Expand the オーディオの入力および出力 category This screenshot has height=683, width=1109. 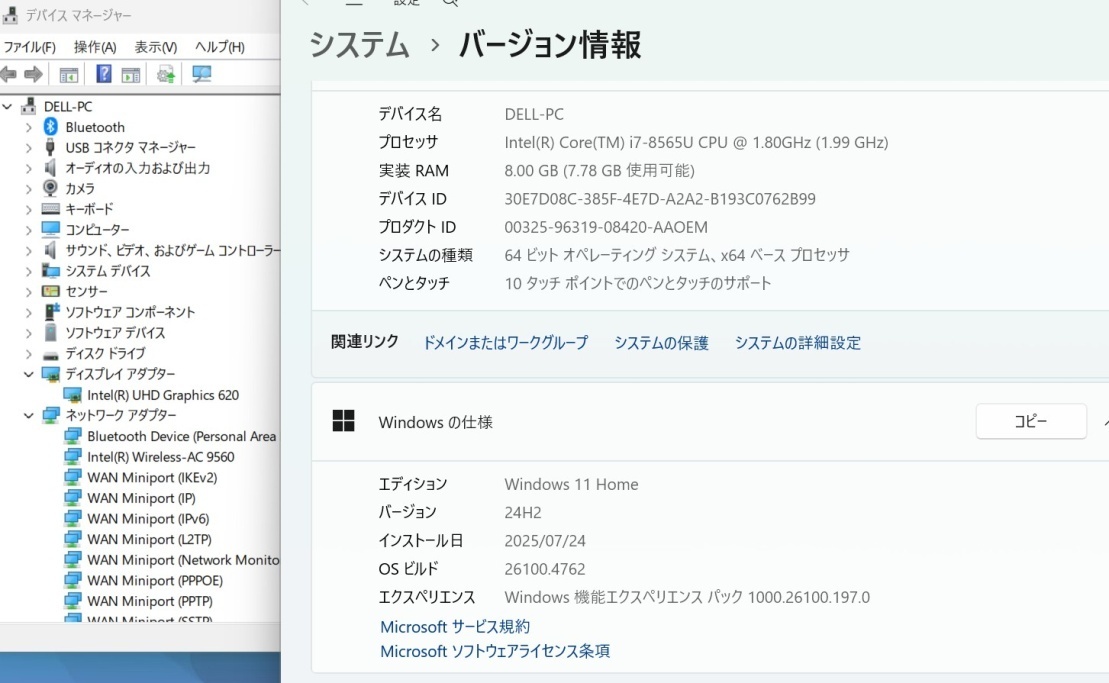click(x=28, y=168)
